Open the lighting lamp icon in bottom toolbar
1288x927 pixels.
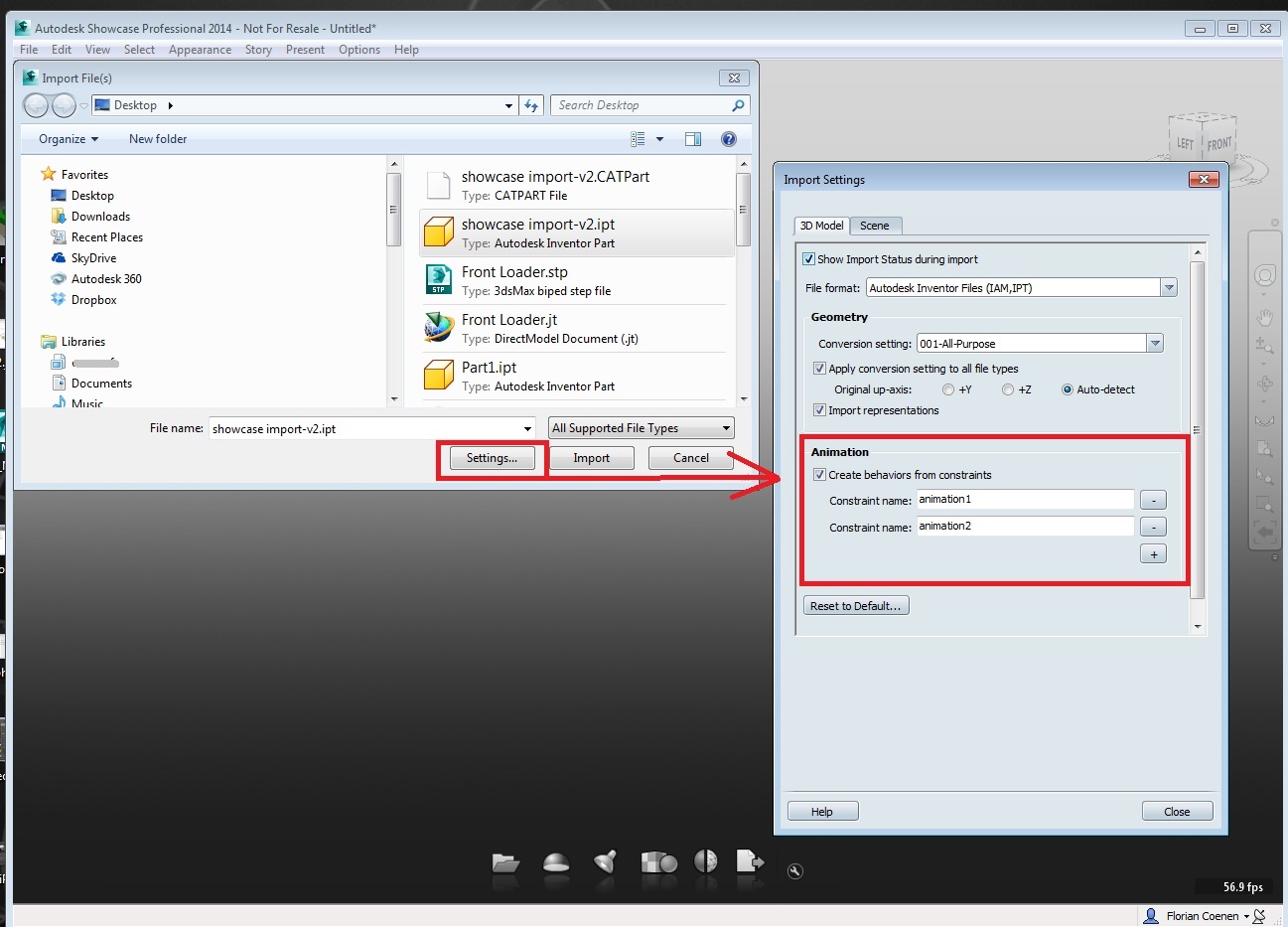606,861
